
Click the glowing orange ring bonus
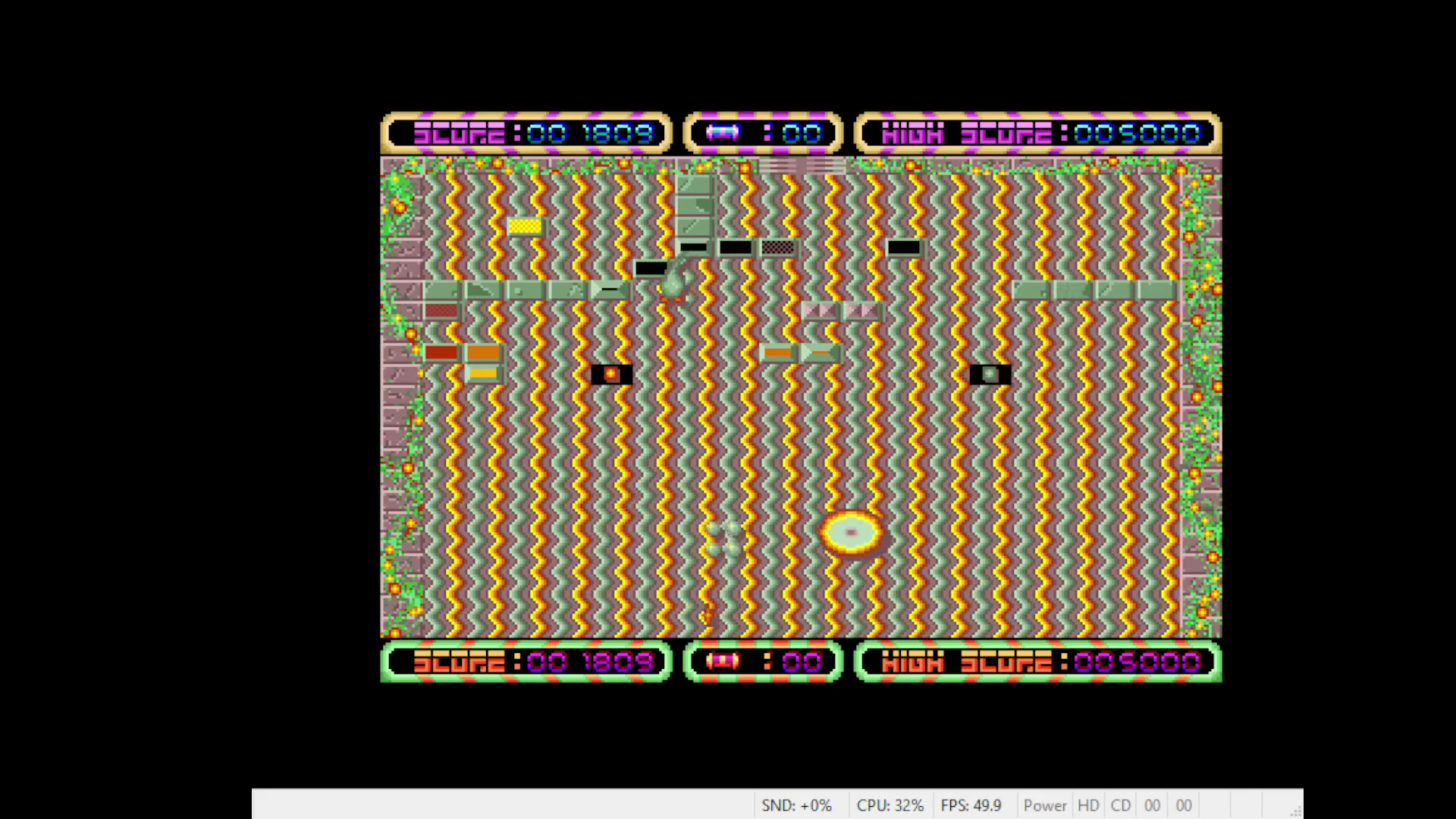(x=852, y=532)
